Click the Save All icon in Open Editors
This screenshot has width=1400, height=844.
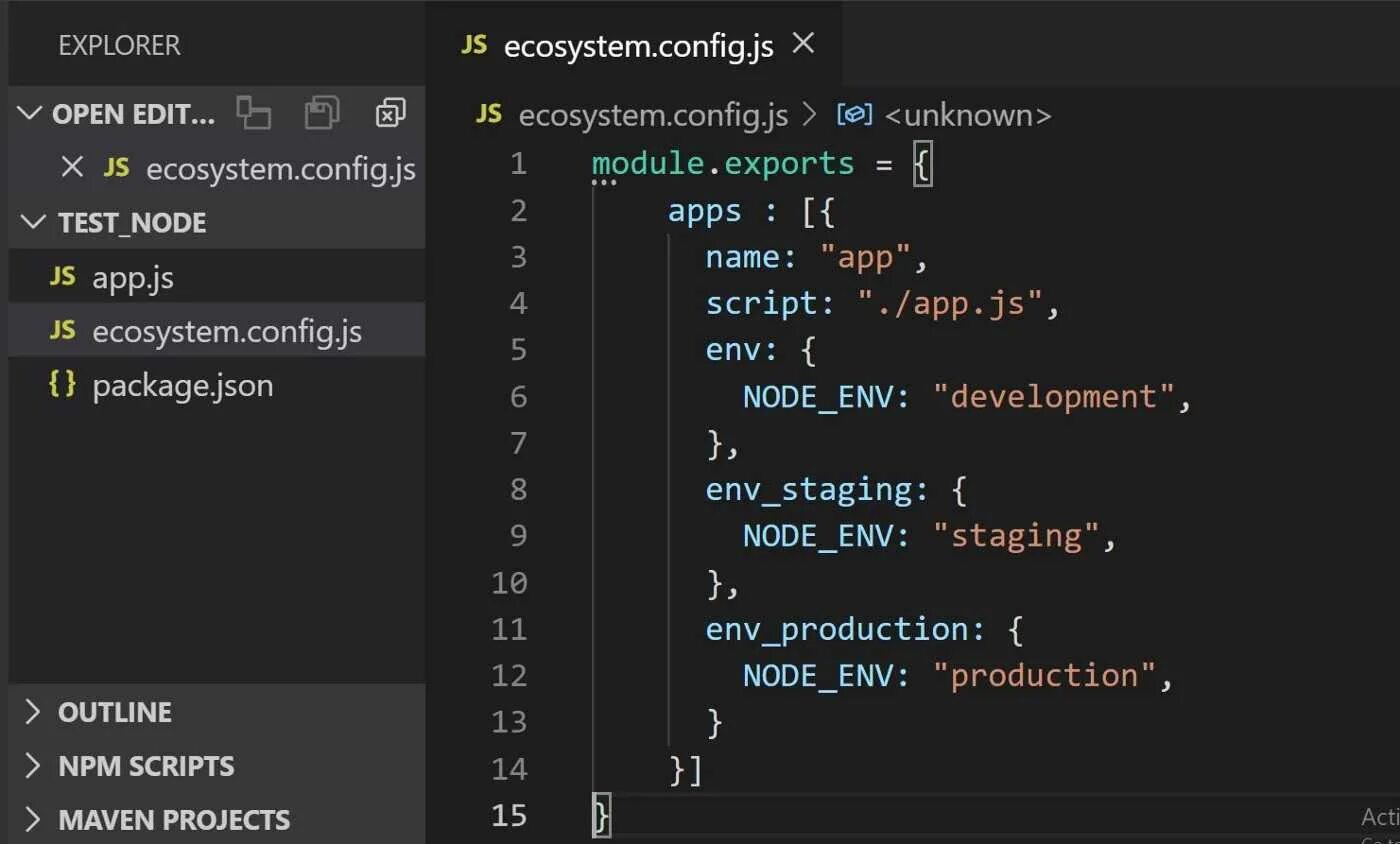(x=322, y=113)
